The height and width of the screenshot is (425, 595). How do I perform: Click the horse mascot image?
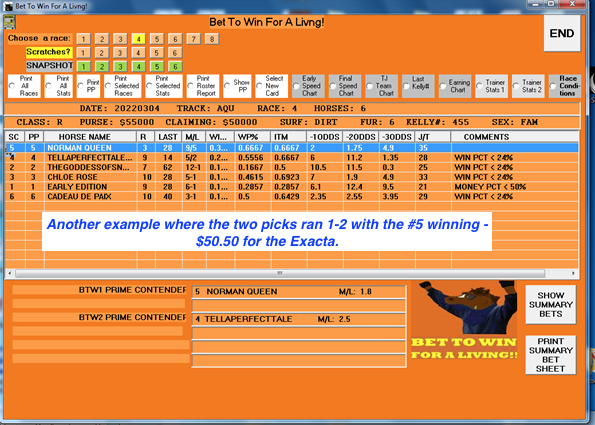click(464, 308)
